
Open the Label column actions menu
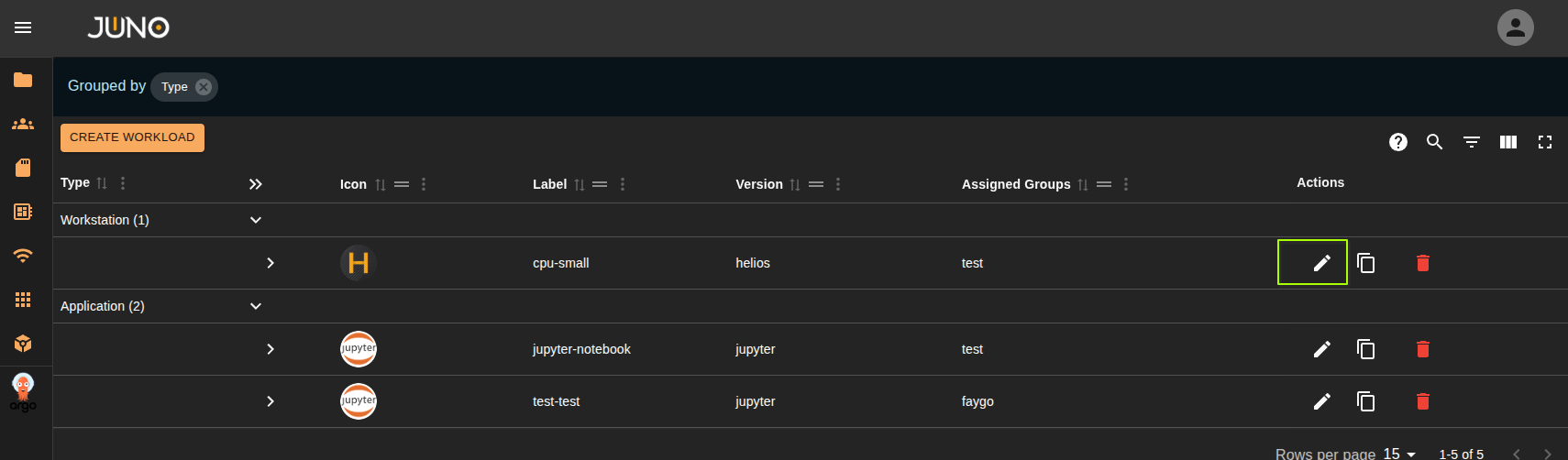pos(623,184)
